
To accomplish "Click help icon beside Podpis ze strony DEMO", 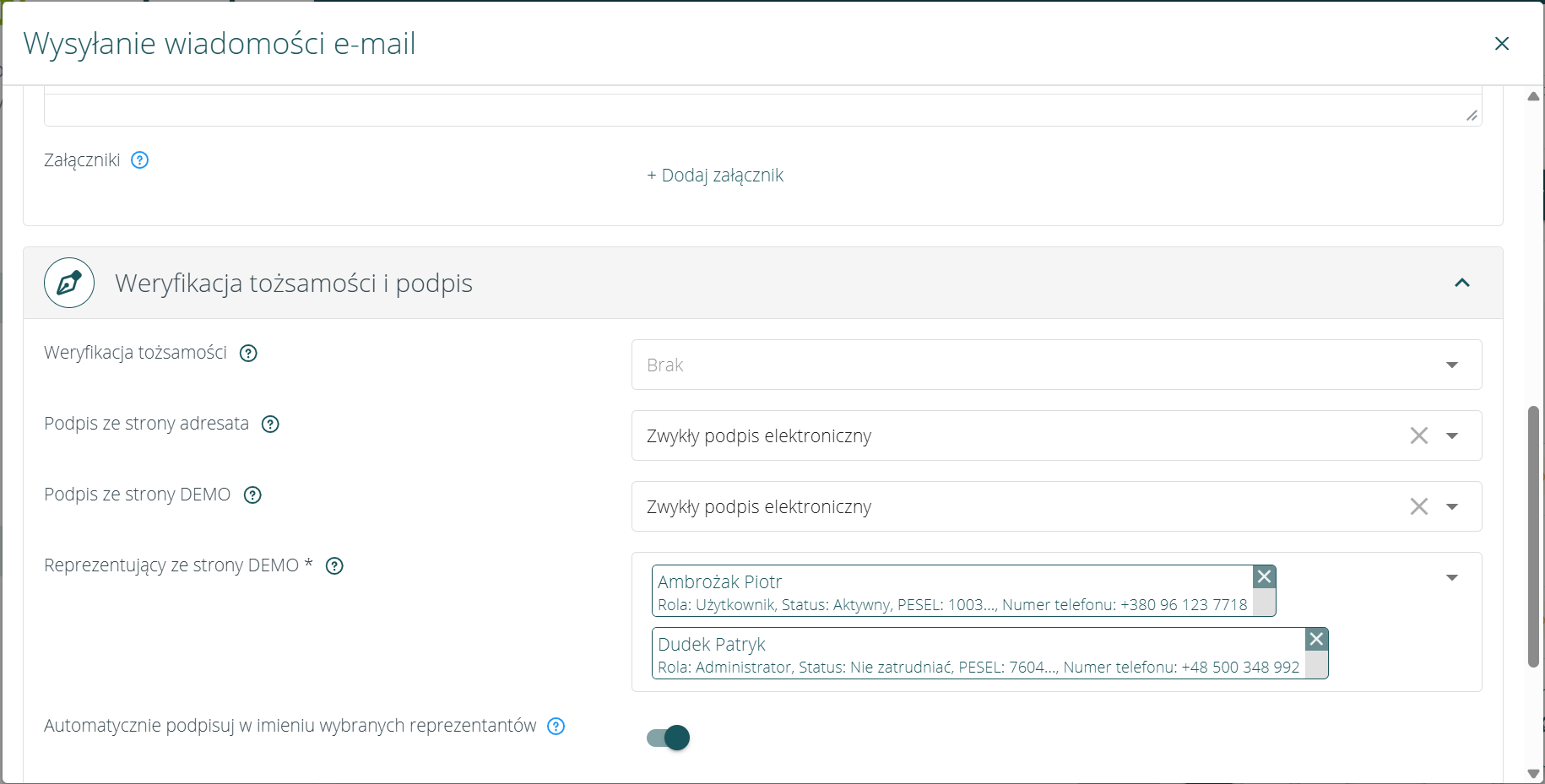I will [x=252, y=495].
